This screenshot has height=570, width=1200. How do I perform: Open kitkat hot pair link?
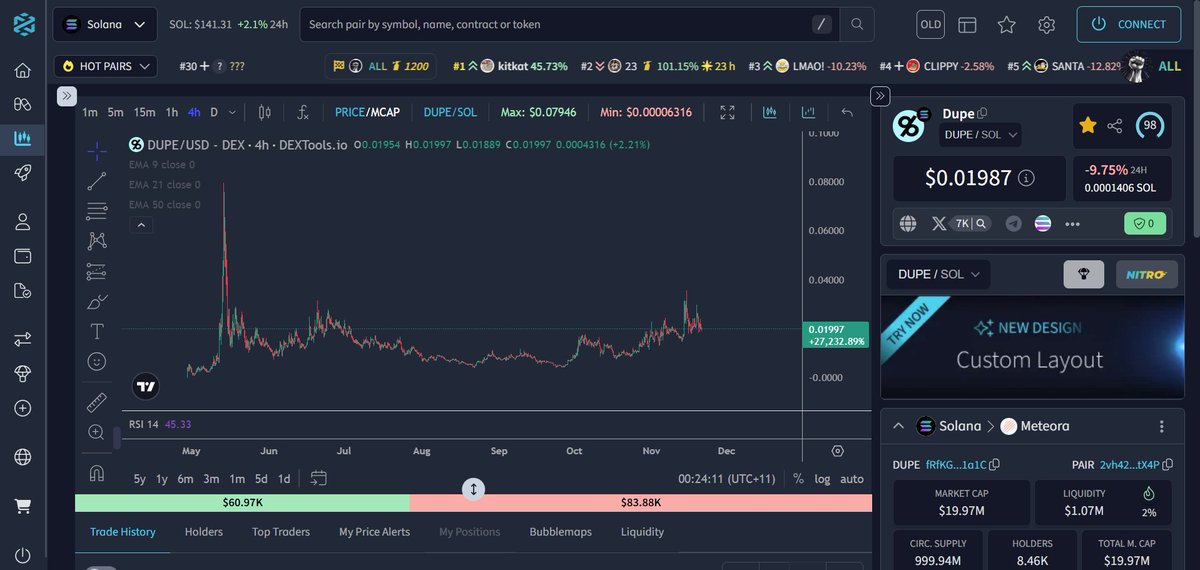(x=510, y=66)
